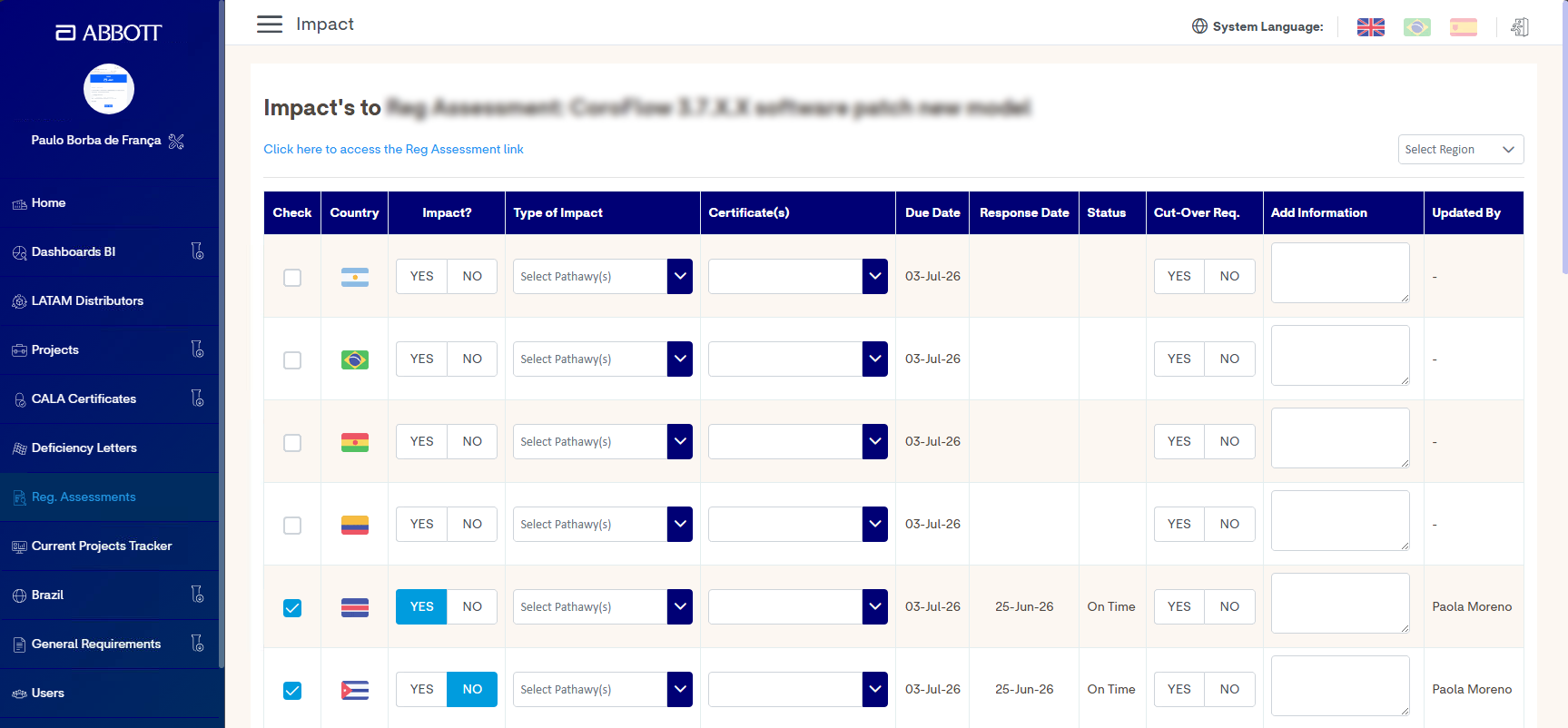Click the Current Projects Tracker icon

pyautogui.click(x=19, y=546)
